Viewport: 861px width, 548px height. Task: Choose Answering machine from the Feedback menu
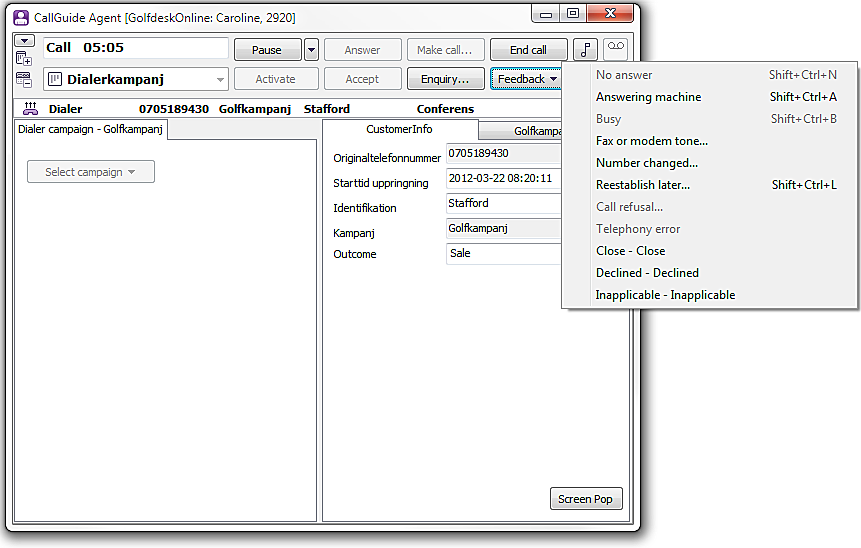pyautogui.click(x=648, y=97)
